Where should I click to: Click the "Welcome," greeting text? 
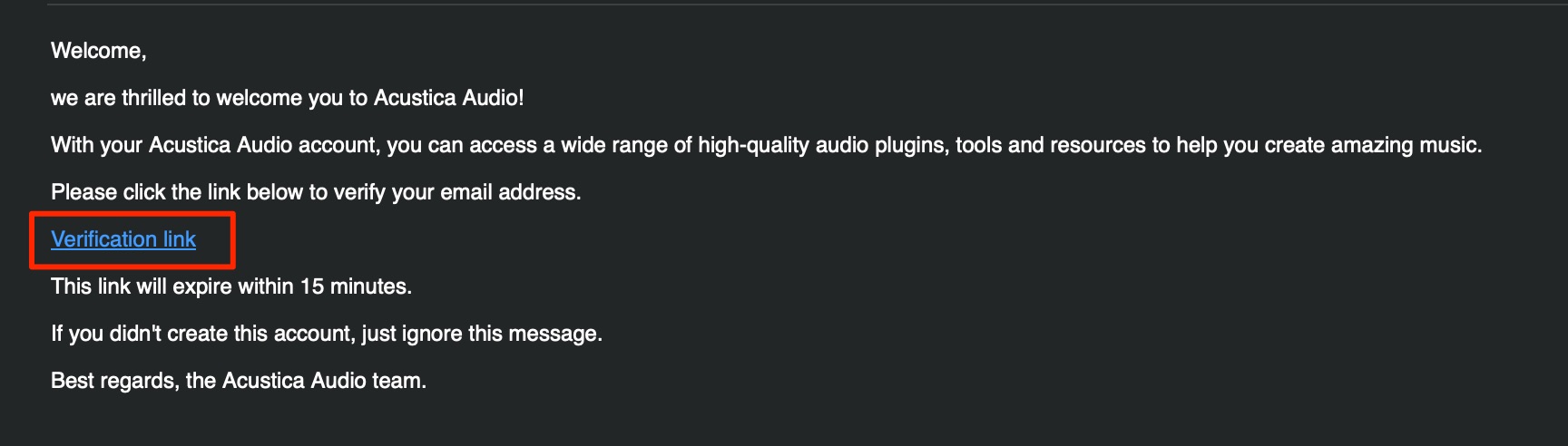(x=99, y=51)
